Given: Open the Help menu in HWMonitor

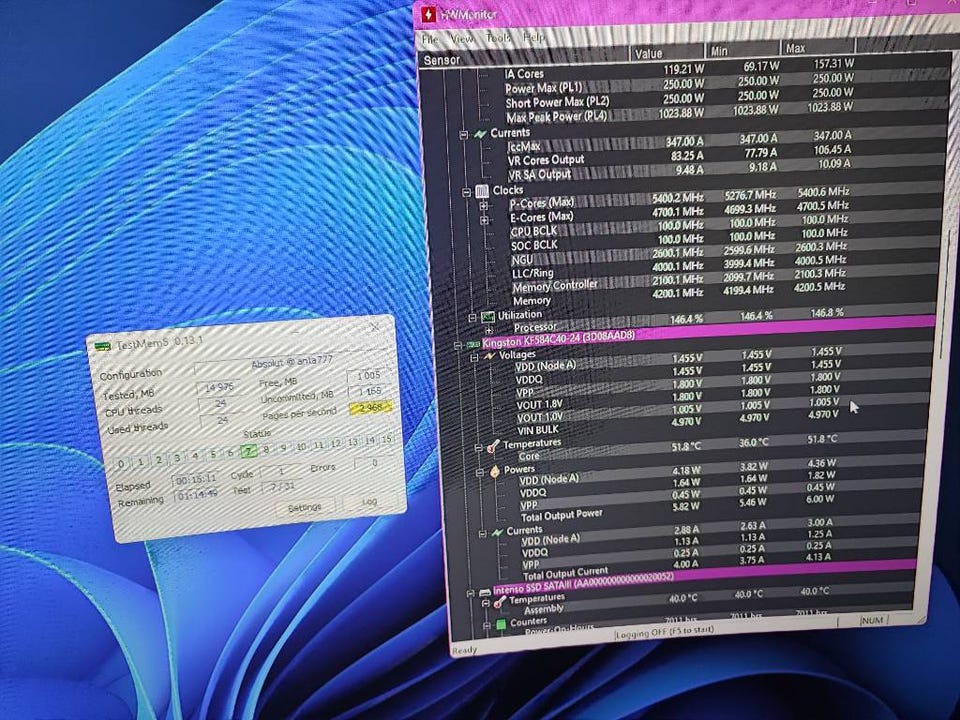Looking at the screenshot, I should (x=533, y=38).
